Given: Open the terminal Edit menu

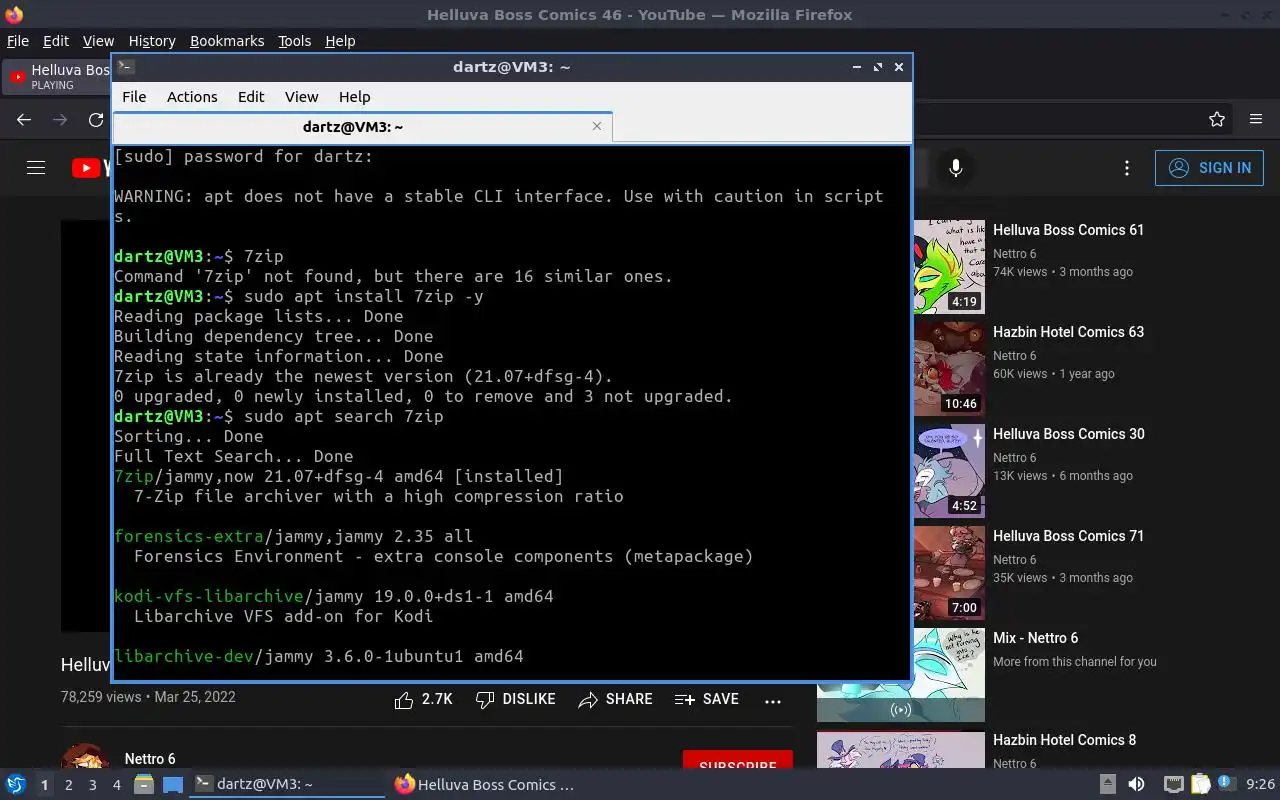Looking at the screenshot, I should (x=251, y=97).
